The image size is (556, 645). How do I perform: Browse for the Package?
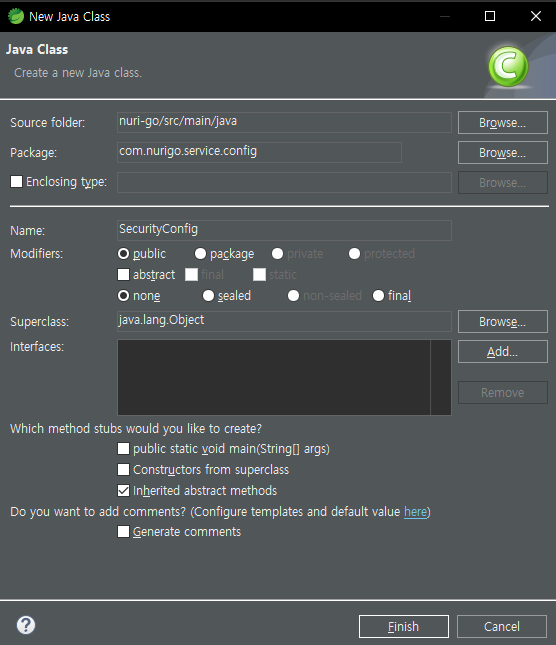503,153
